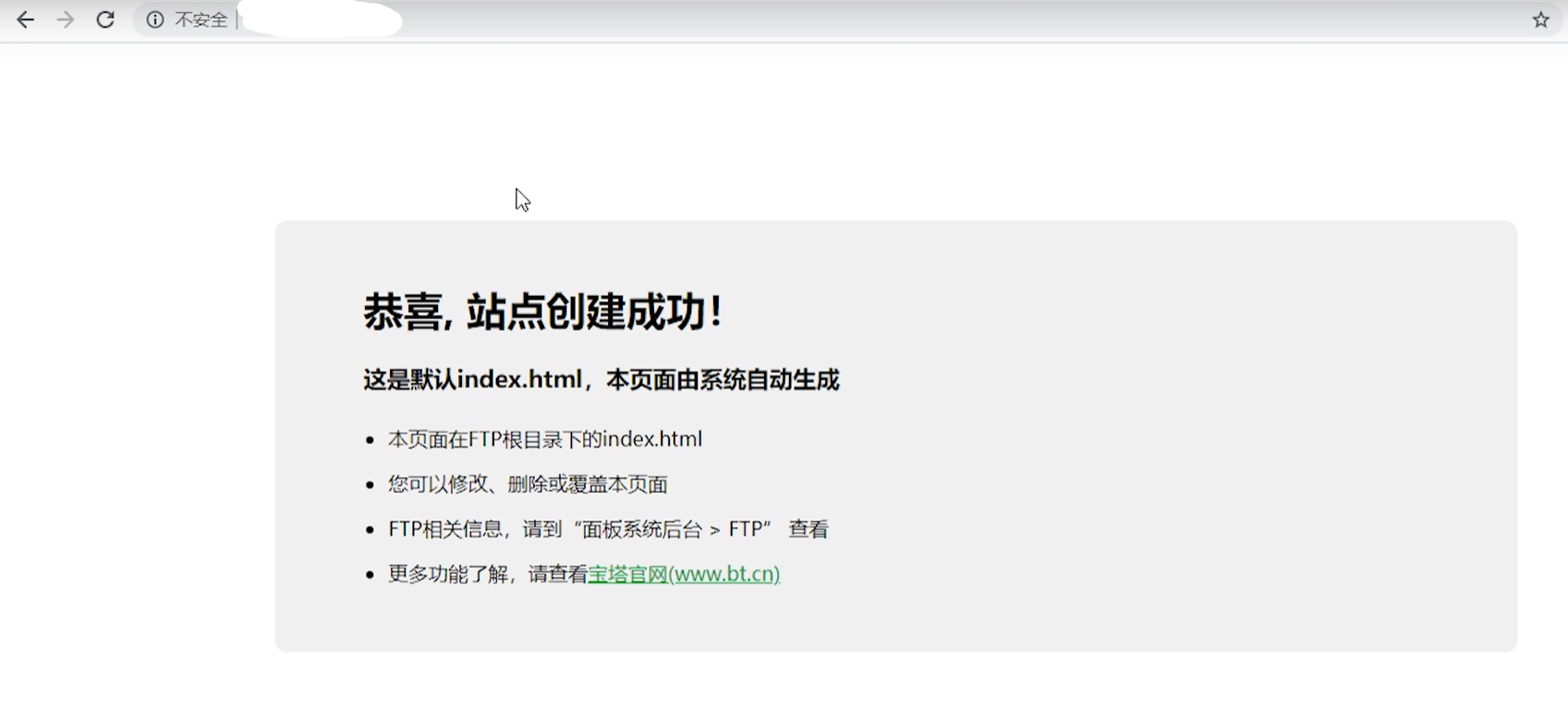Click line 您可以修改、删除或覆盖本页面

coord(528,484)
